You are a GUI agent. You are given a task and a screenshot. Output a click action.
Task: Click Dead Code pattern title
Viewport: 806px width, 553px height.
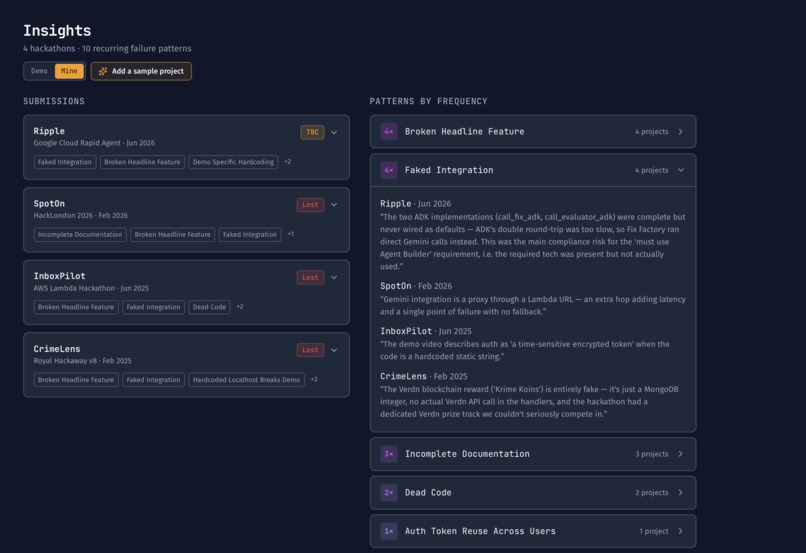(x=428, y=492)
